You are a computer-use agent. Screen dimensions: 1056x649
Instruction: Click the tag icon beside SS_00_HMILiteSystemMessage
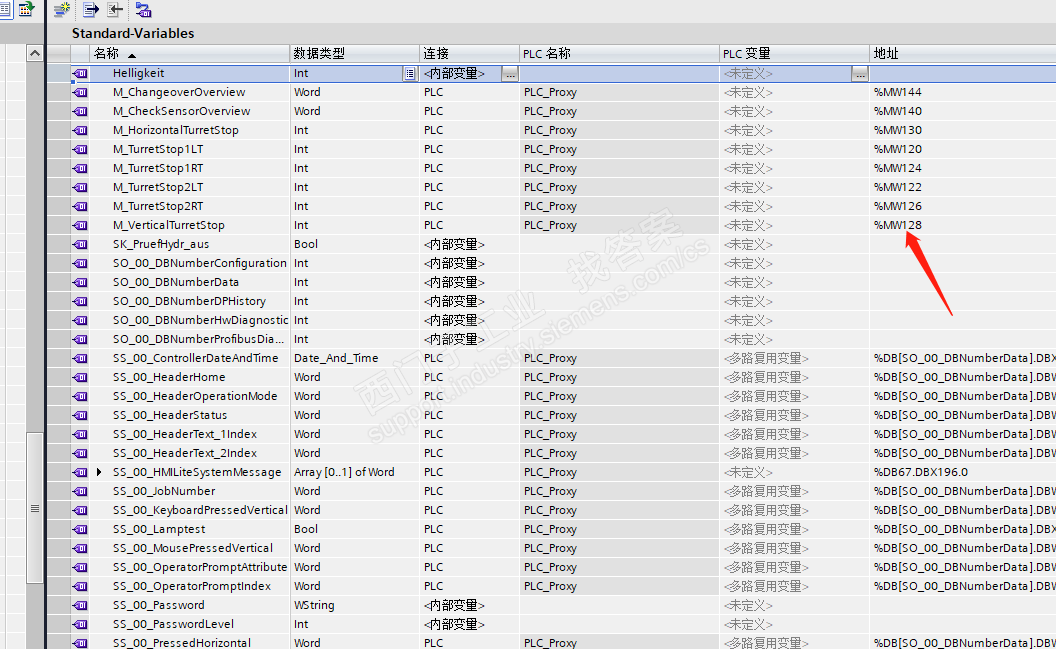[80, 472]
